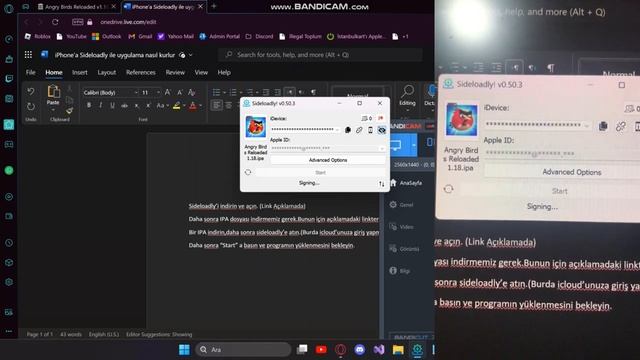Open the Editing search dropdown in ribbon
640x360 pixels.
click(407, 97)
